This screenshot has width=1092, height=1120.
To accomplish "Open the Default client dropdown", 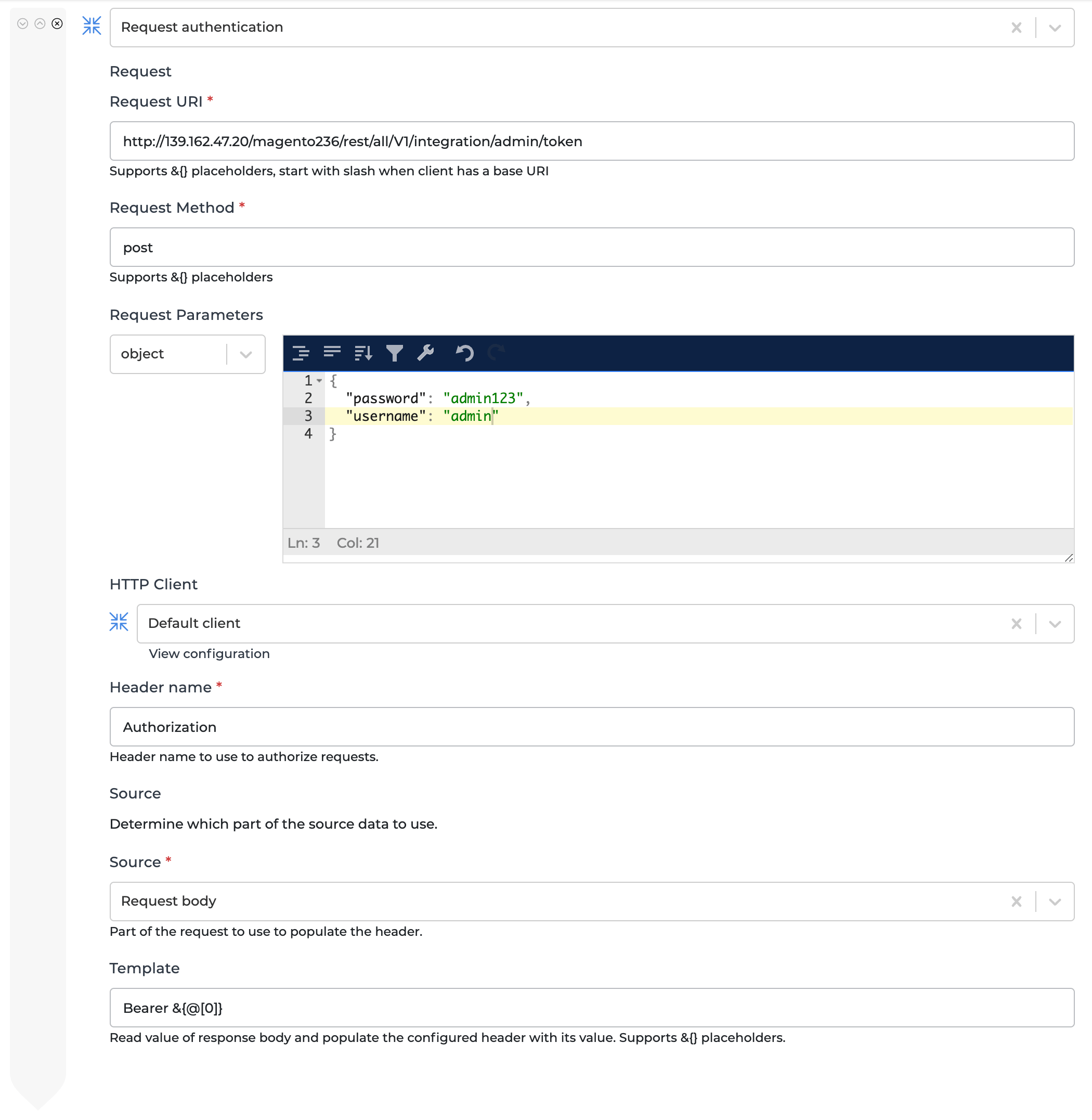I will (1055, 624).
